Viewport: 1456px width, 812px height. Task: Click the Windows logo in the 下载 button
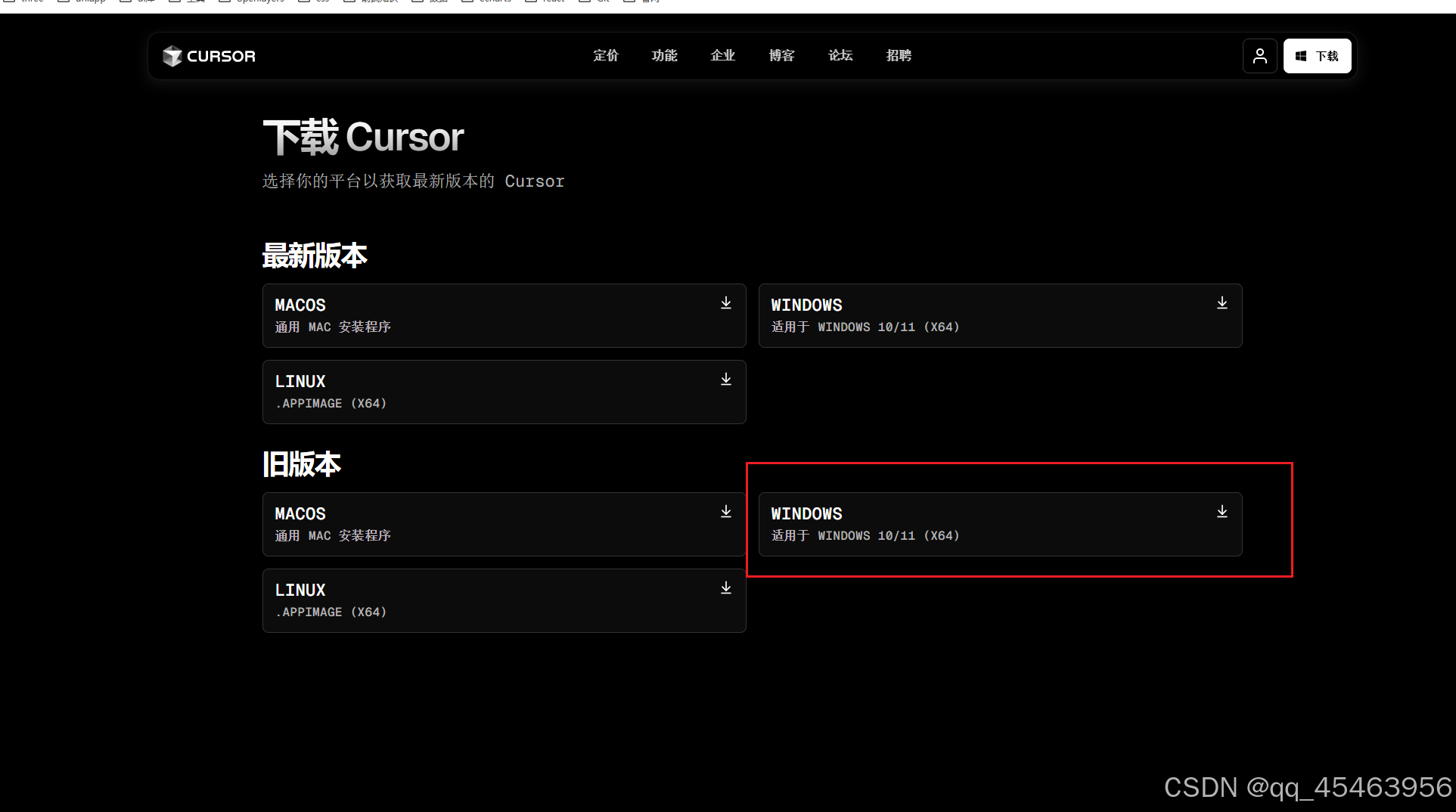[x=1301, y=57]
